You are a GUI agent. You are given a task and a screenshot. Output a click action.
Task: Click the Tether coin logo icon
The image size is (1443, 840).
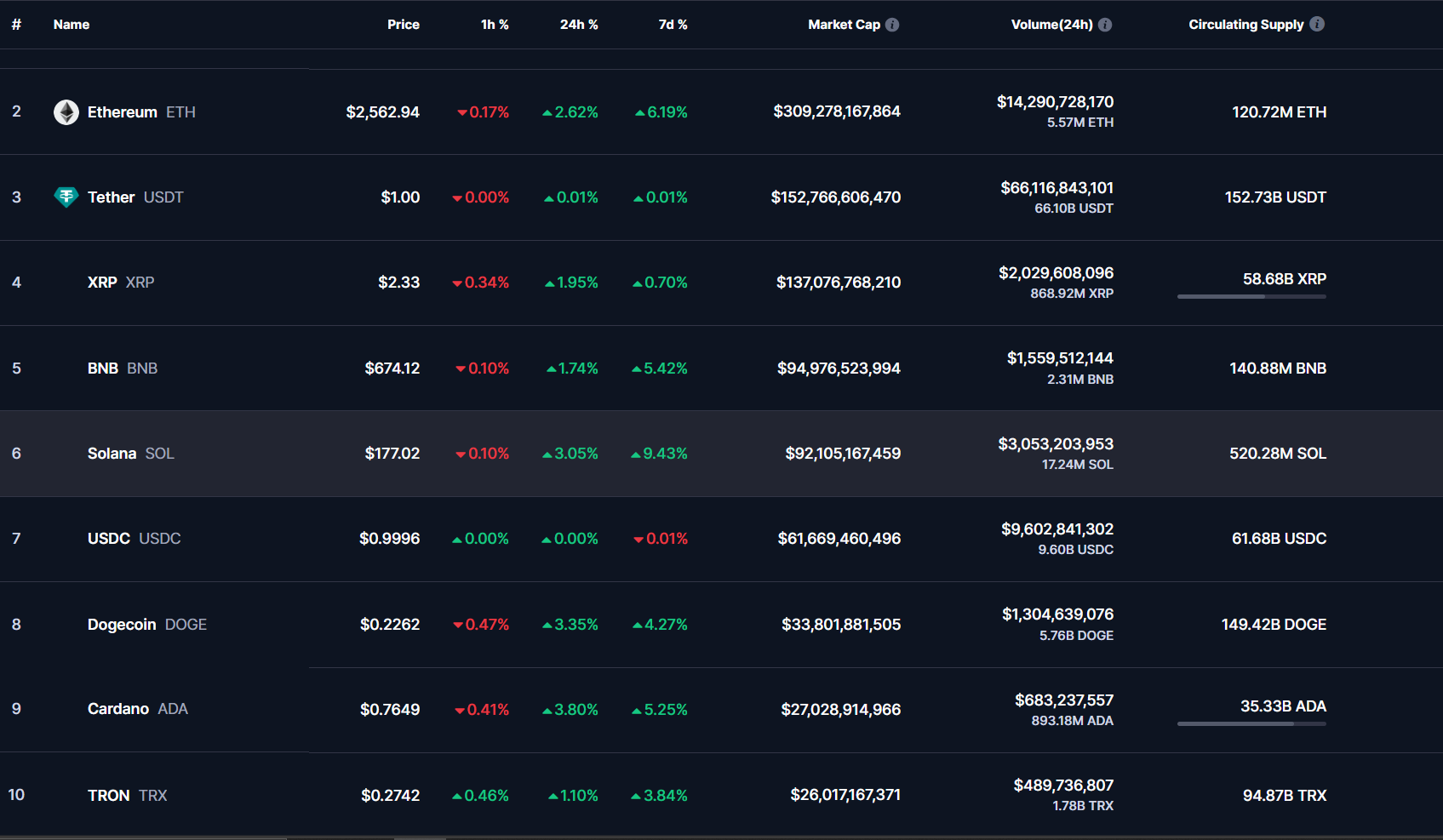[x=66, y=197]
